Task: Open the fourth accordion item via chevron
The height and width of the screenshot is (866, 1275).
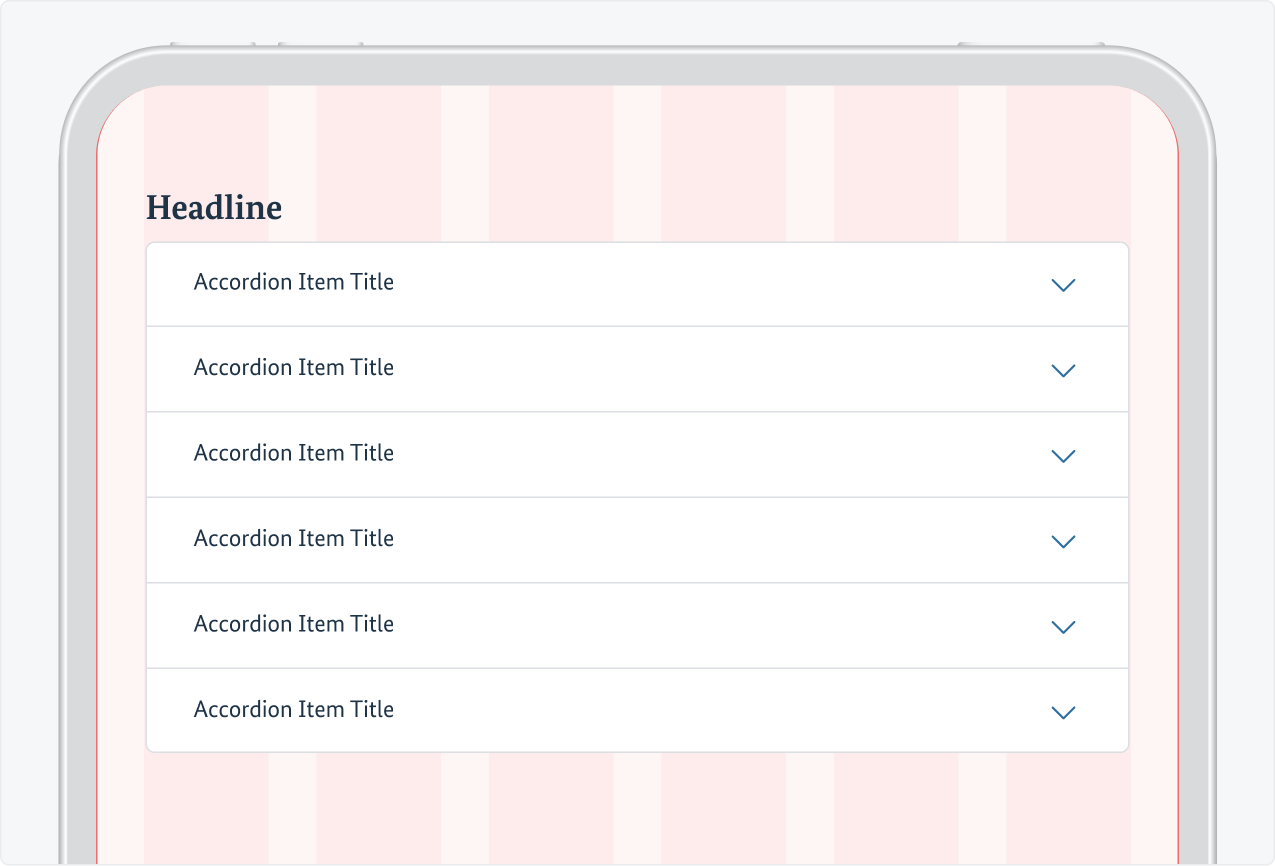Action: (1063, 542)
